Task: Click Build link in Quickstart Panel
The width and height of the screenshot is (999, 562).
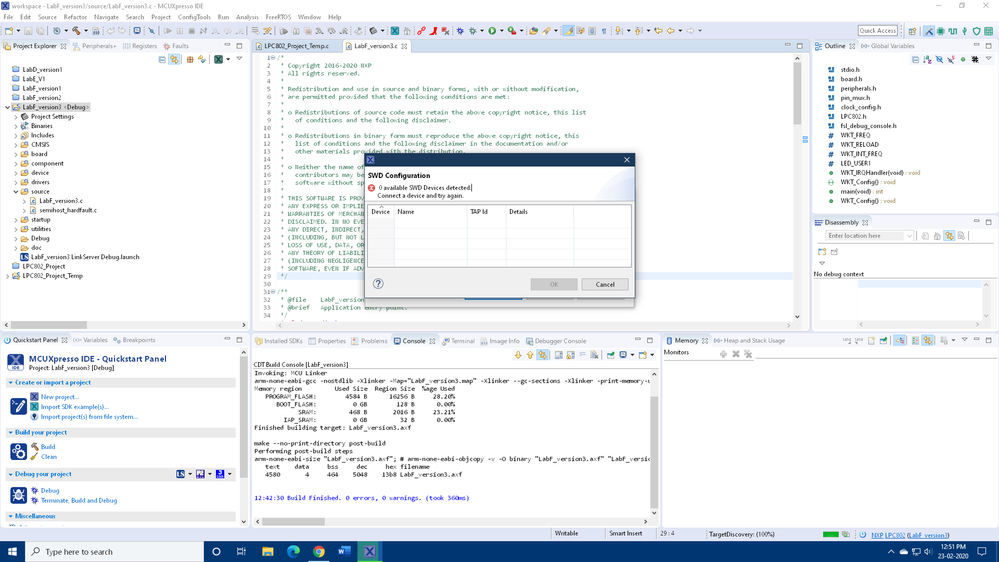Action: click(x=48, y=447)
